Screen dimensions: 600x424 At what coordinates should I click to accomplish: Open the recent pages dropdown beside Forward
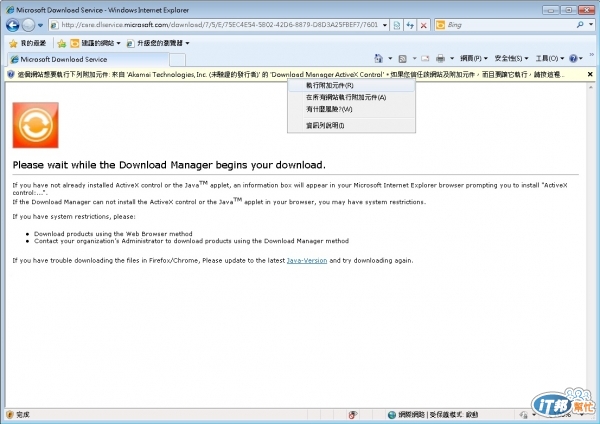coord(40,26)
